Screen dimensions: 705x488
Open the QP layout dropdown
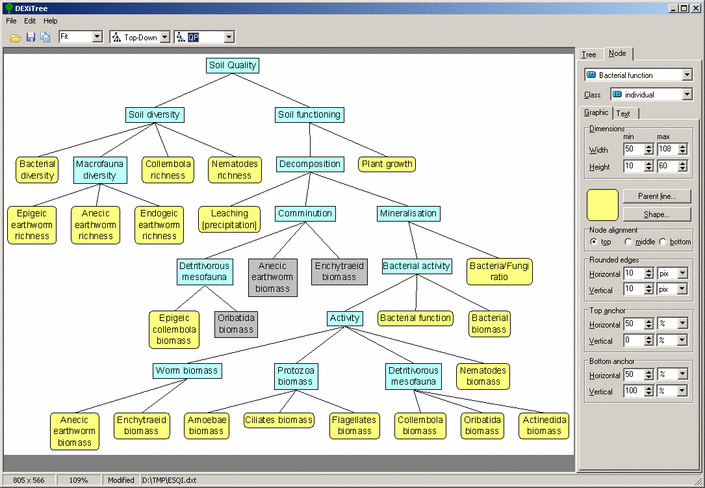pos(229,37)
